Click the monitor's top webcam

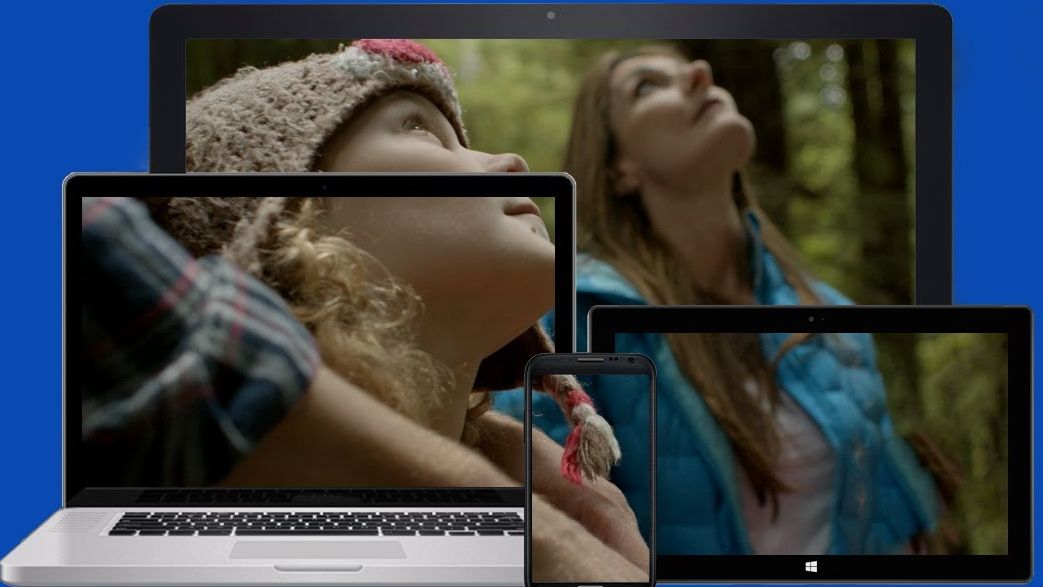[551, 15]
